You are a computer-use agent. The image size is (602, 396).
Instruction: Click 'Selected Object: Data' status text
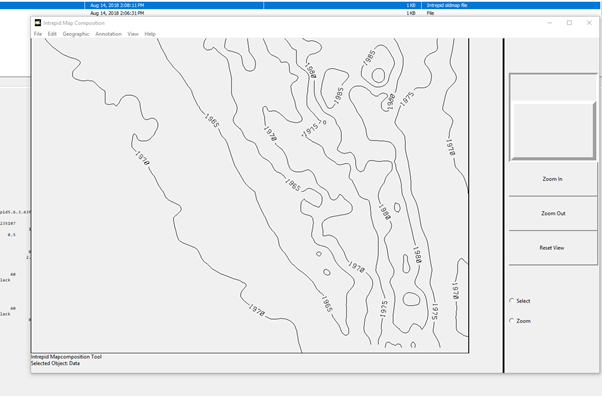coord(55,363)
